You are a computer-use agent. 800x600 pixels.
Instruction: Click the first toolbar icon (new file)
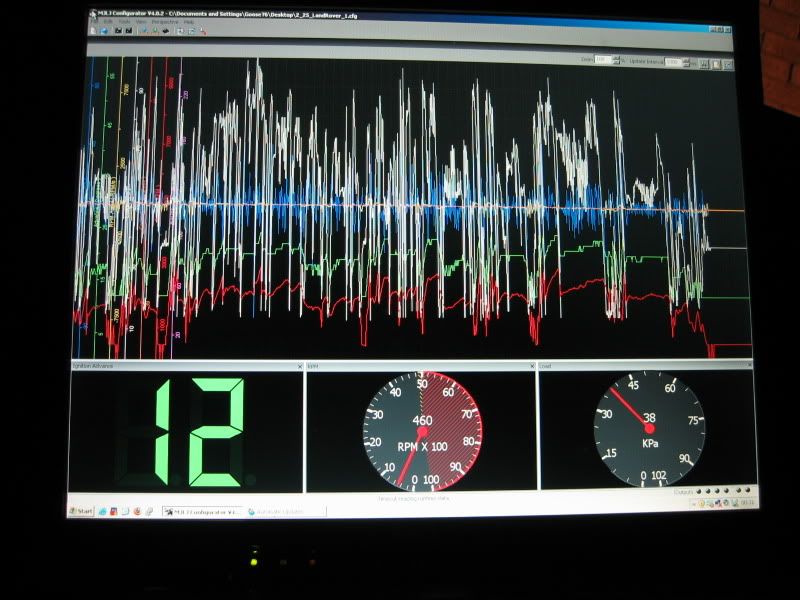click(93, 31)
